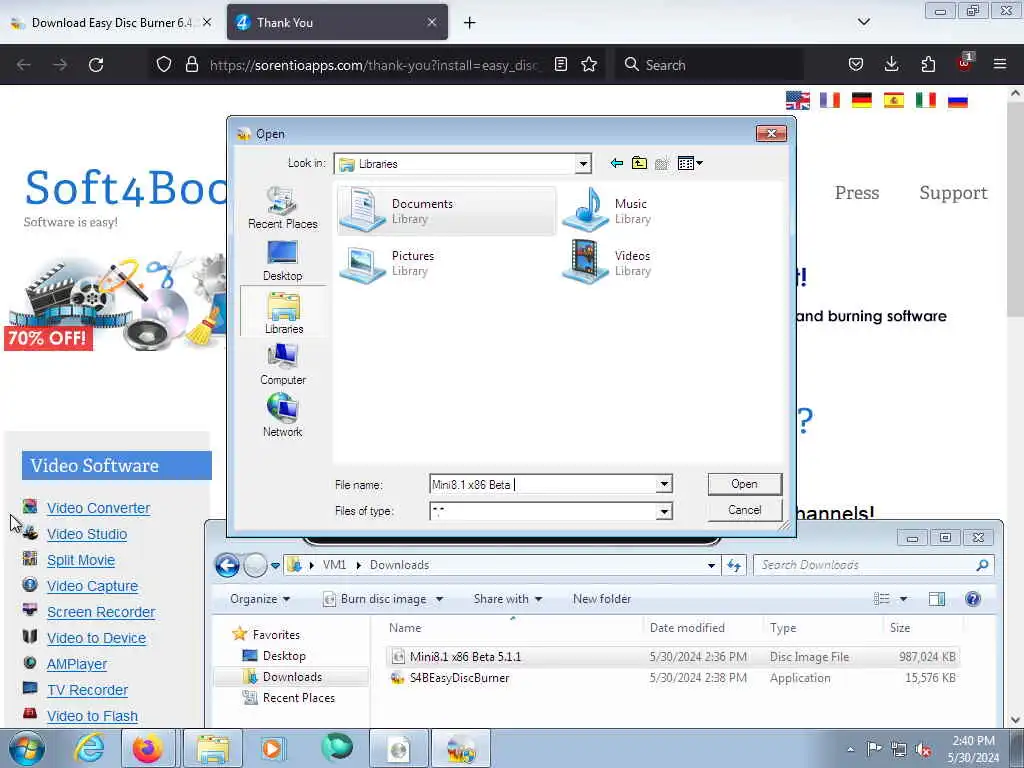Select the Pictures library
The image size is (1024, 768).
point(388,263)
